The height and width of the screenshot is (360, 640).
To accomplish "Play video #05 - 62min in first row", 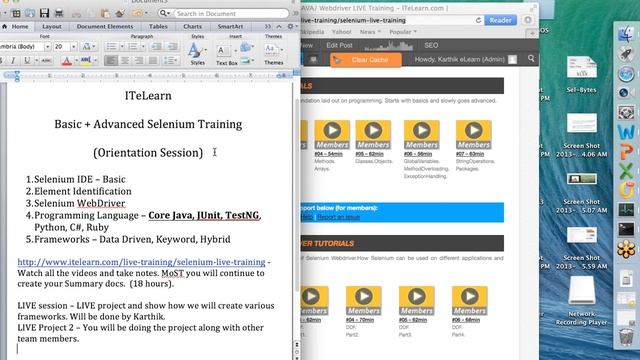I will (373, 134).
